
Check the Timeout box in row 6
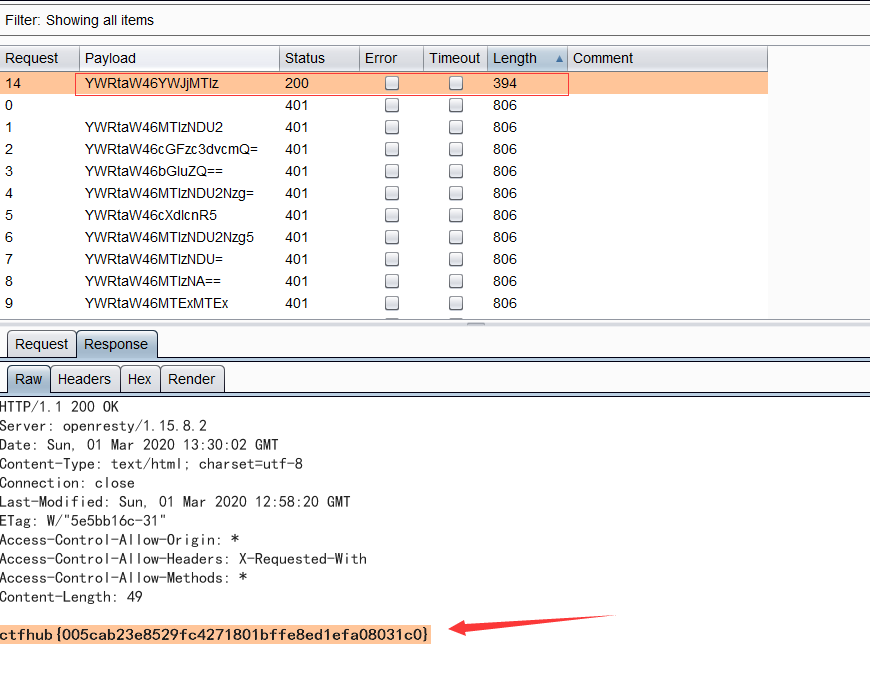tap(456, 237)
